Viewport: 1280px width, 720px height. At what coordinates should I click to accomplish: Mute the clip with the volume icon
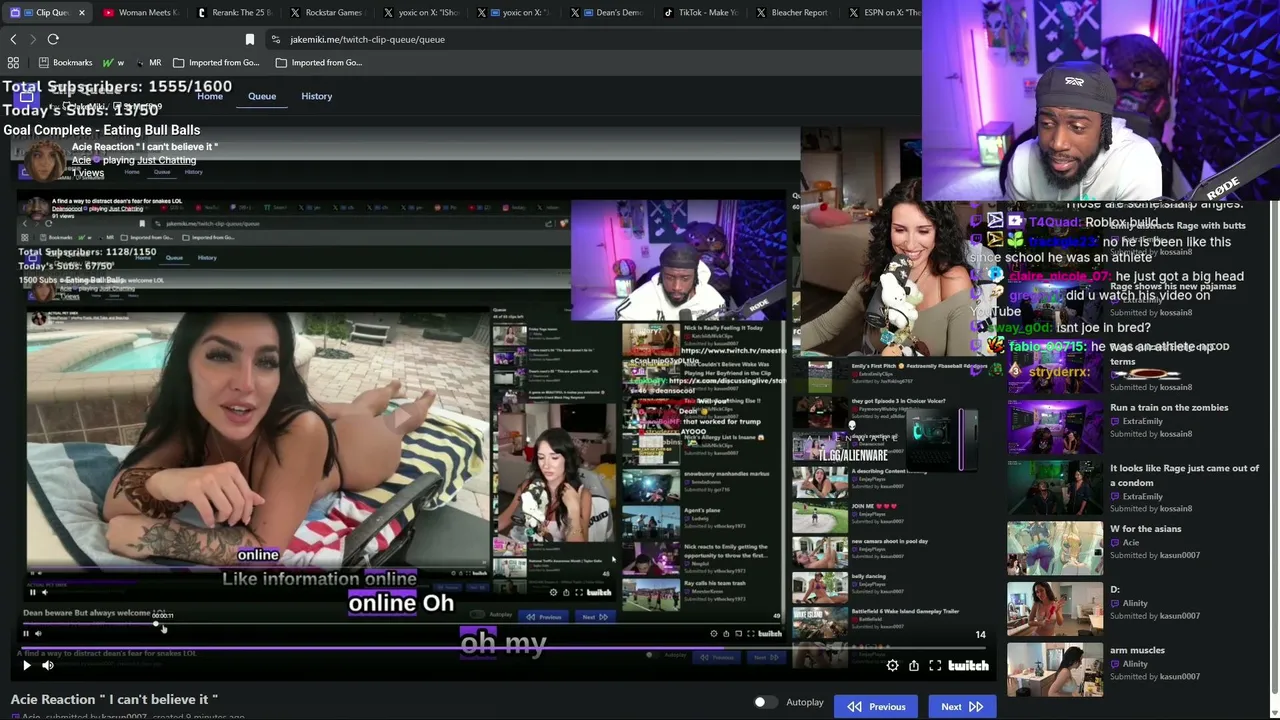click(x=47, y=665)
